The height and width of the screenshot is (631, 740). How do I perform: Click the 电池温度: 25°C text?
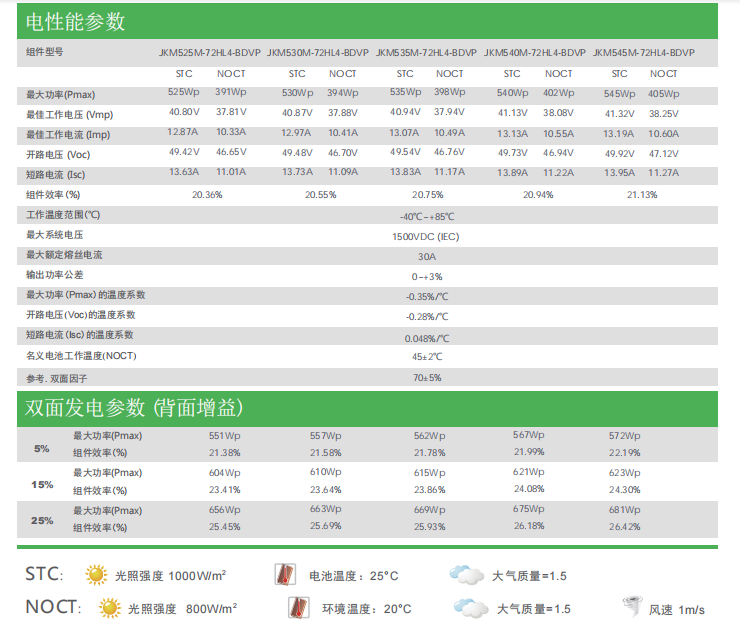(x=353, y=576)
